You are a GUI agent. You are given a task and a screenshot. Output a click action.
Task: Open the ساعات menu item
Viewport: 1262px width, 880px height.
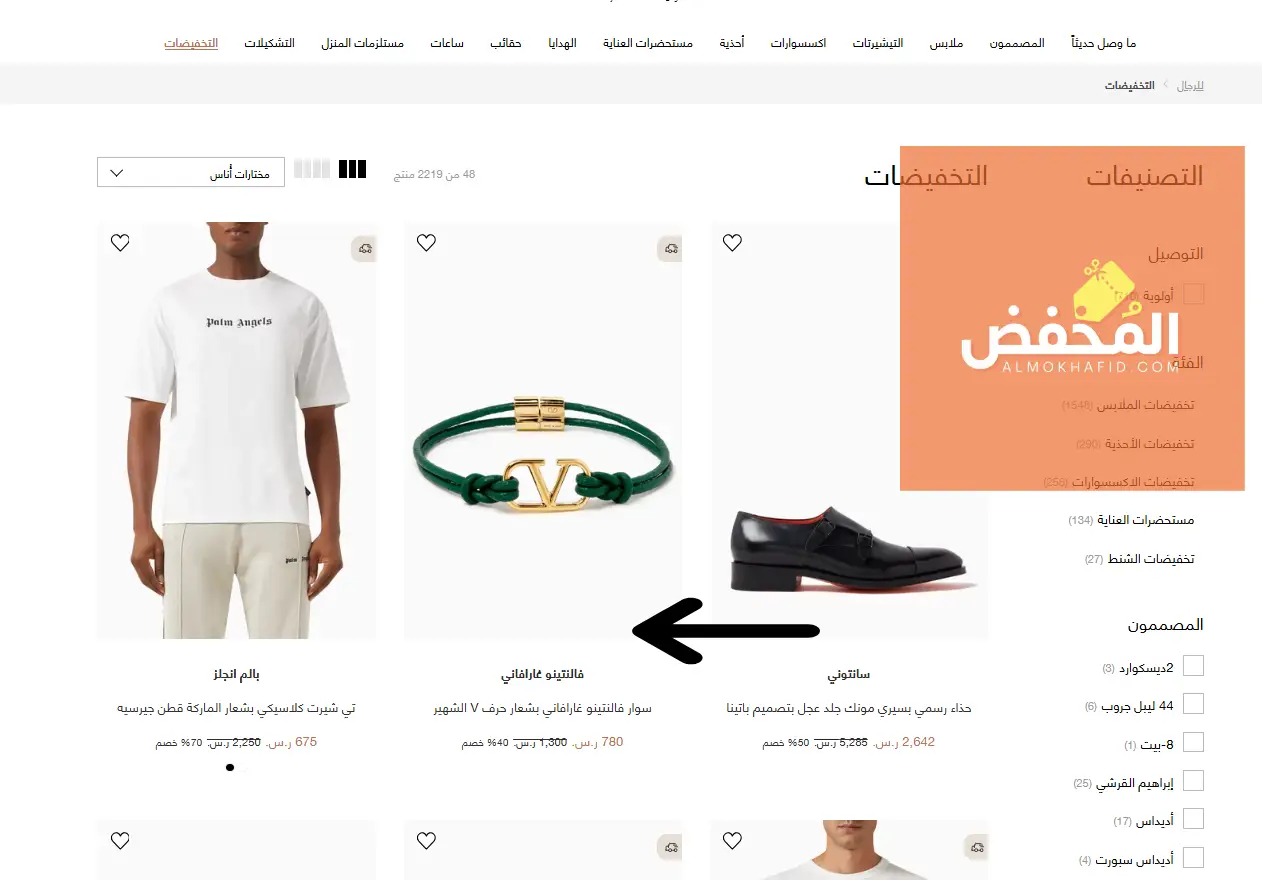tap(447, 44)
